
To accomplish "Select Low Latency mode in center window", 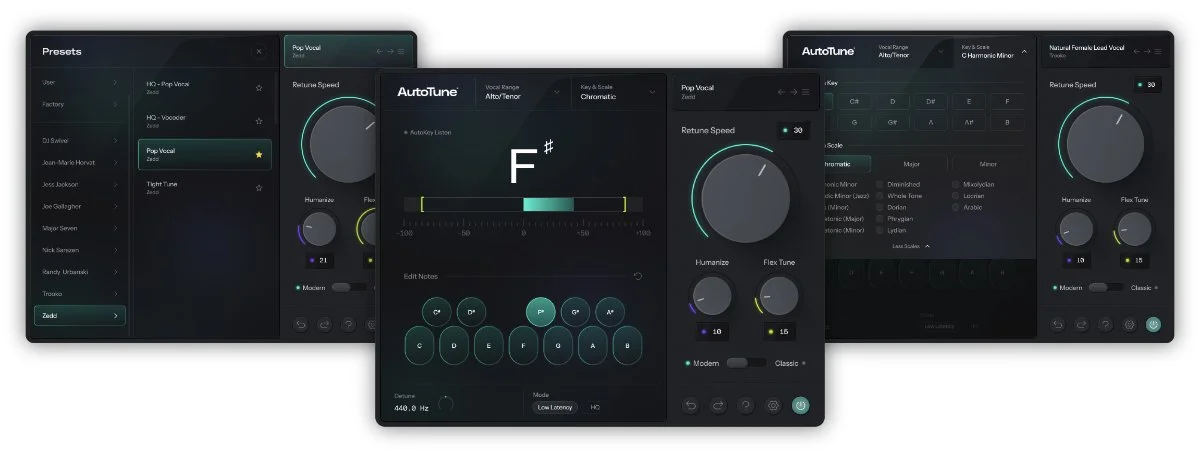I will (x=555, y=407).
